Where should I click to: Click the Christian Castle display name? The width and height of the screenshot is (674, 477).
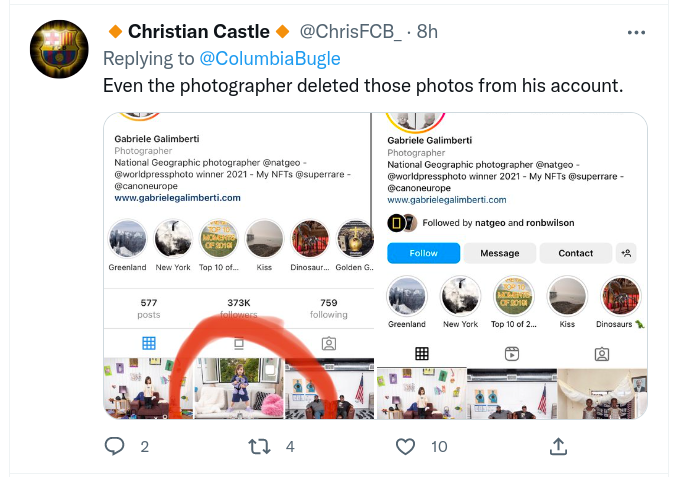tap(199, 32)
